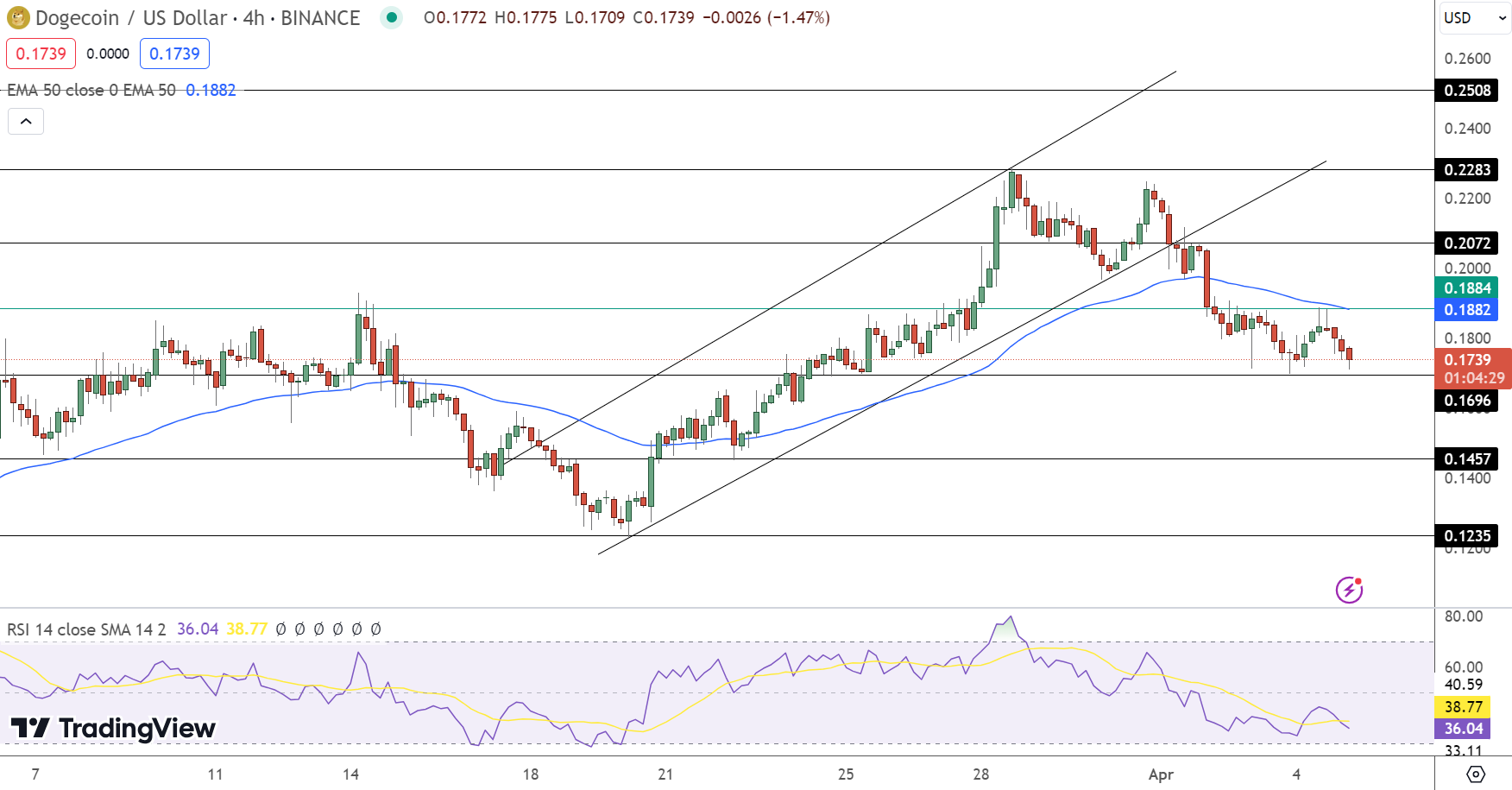Image resolution: width=1512 pixels, height=790 pixels.
Task: Click the Apr date on time axis
Action: pos(1161,774)
